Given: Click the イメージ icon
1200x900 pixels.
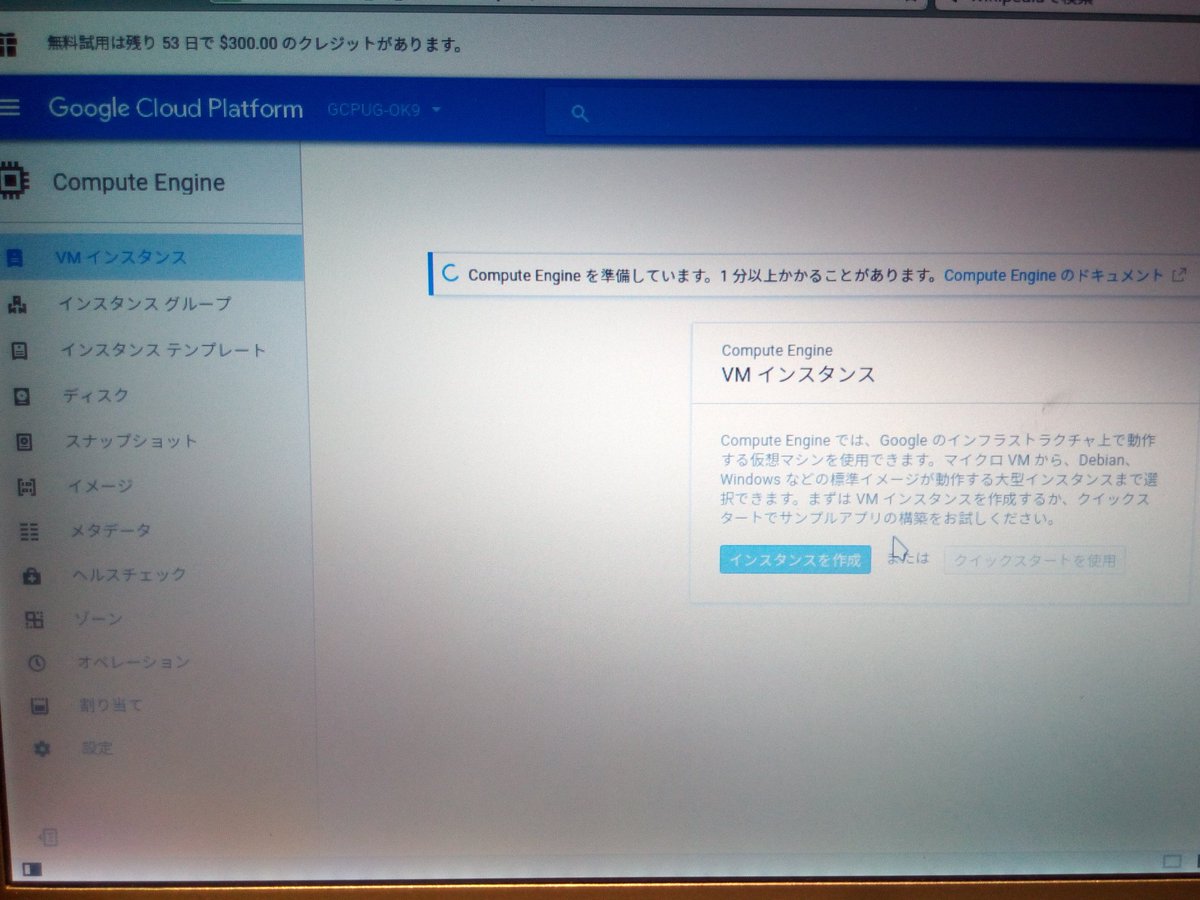Looking at the screenshot, I should 27,487.
